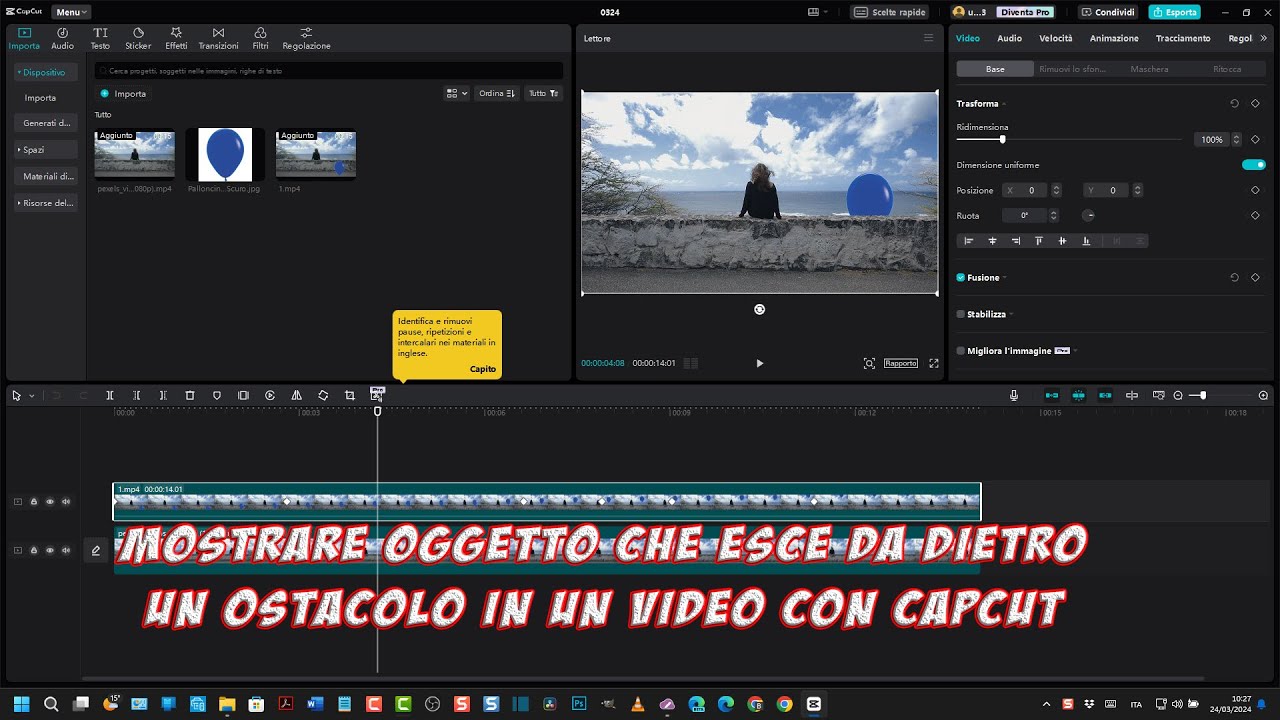The image size is (1280, 720).
Task: Click the trash Delete icon in timeline toolbar
Action: (x=190, y=396)
